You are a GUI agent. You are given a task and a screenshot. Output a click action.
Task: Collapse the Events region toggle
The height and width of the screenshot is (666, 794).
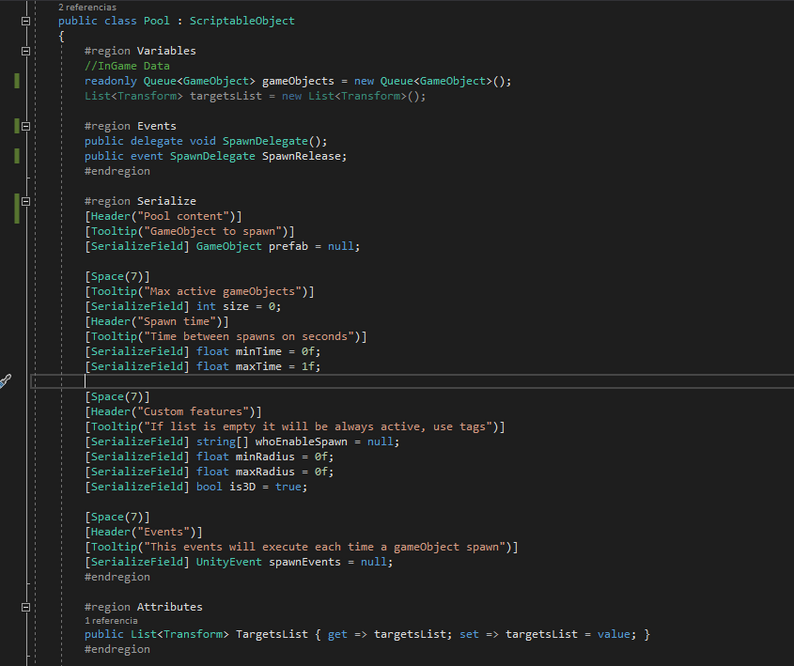26,126
